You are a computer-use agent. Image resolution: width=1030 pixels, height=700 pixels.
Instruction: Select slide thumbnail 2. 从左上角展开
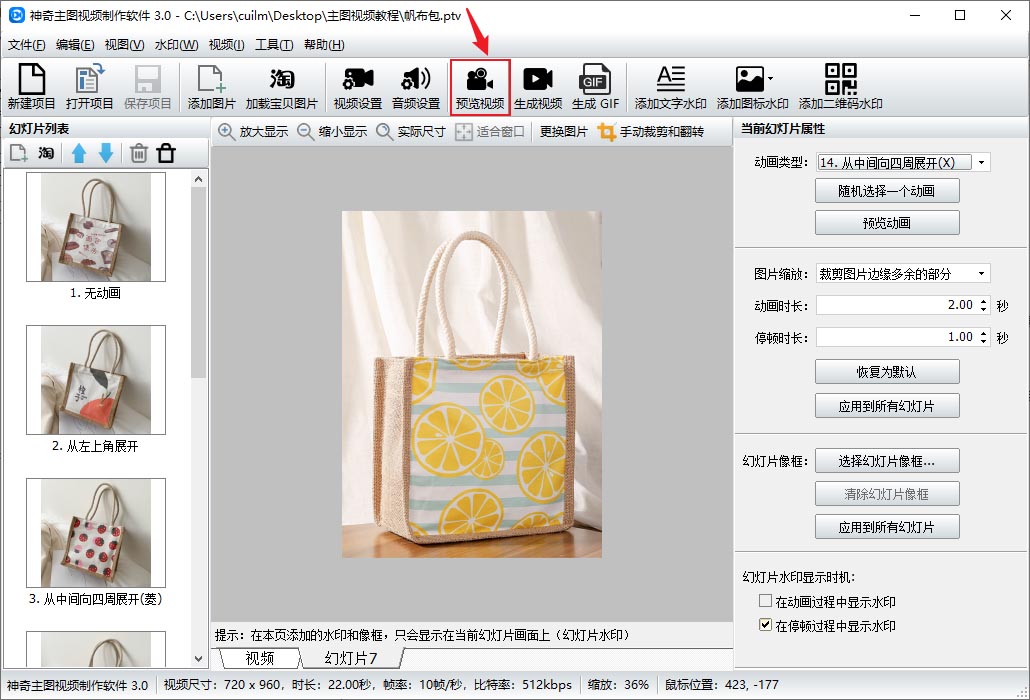[x=96, y=380]
